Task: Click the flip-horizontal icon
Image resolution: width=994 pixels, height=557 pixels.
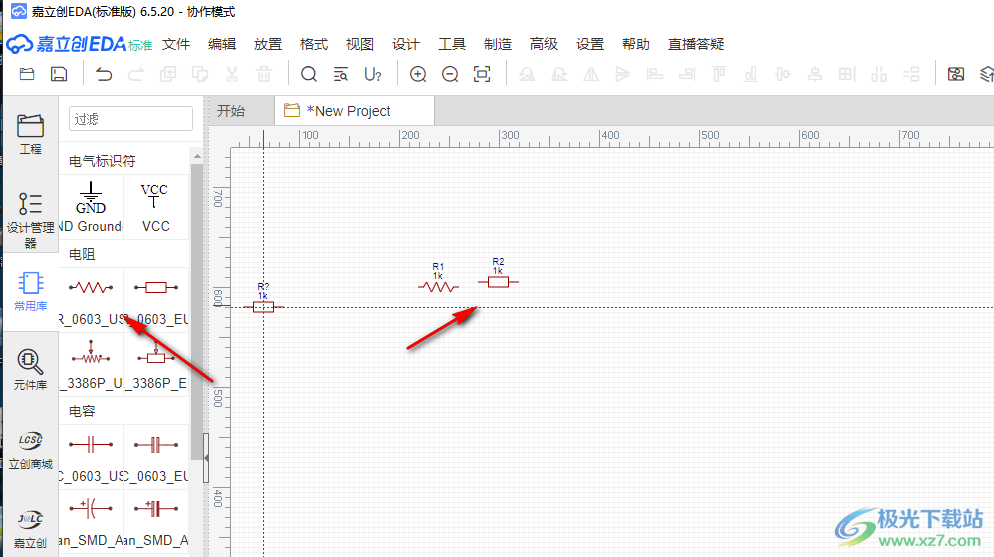Action: click(x=591, y=74)
